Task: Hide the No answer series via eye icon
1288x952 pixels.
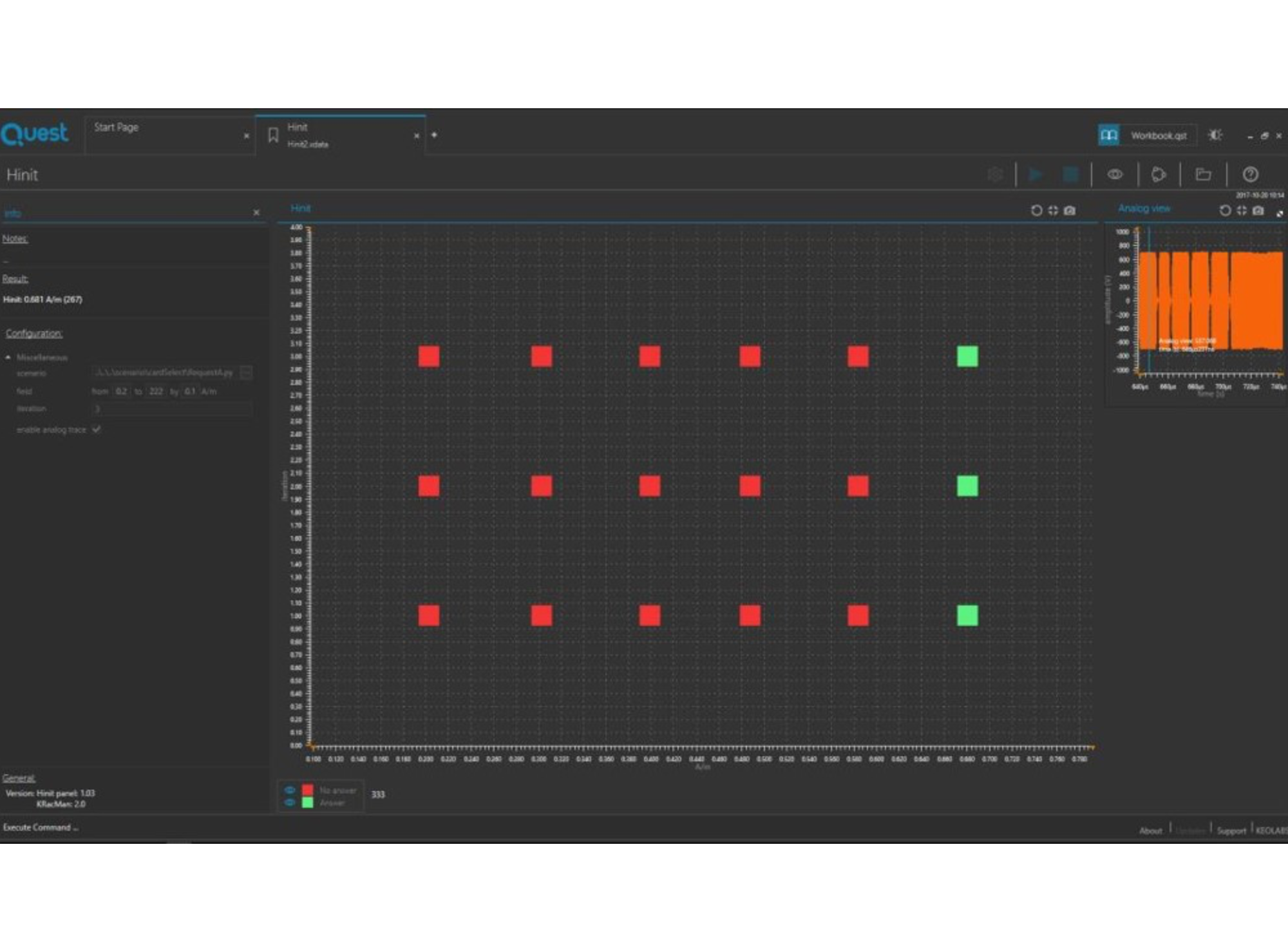Action: pos(290,790)
